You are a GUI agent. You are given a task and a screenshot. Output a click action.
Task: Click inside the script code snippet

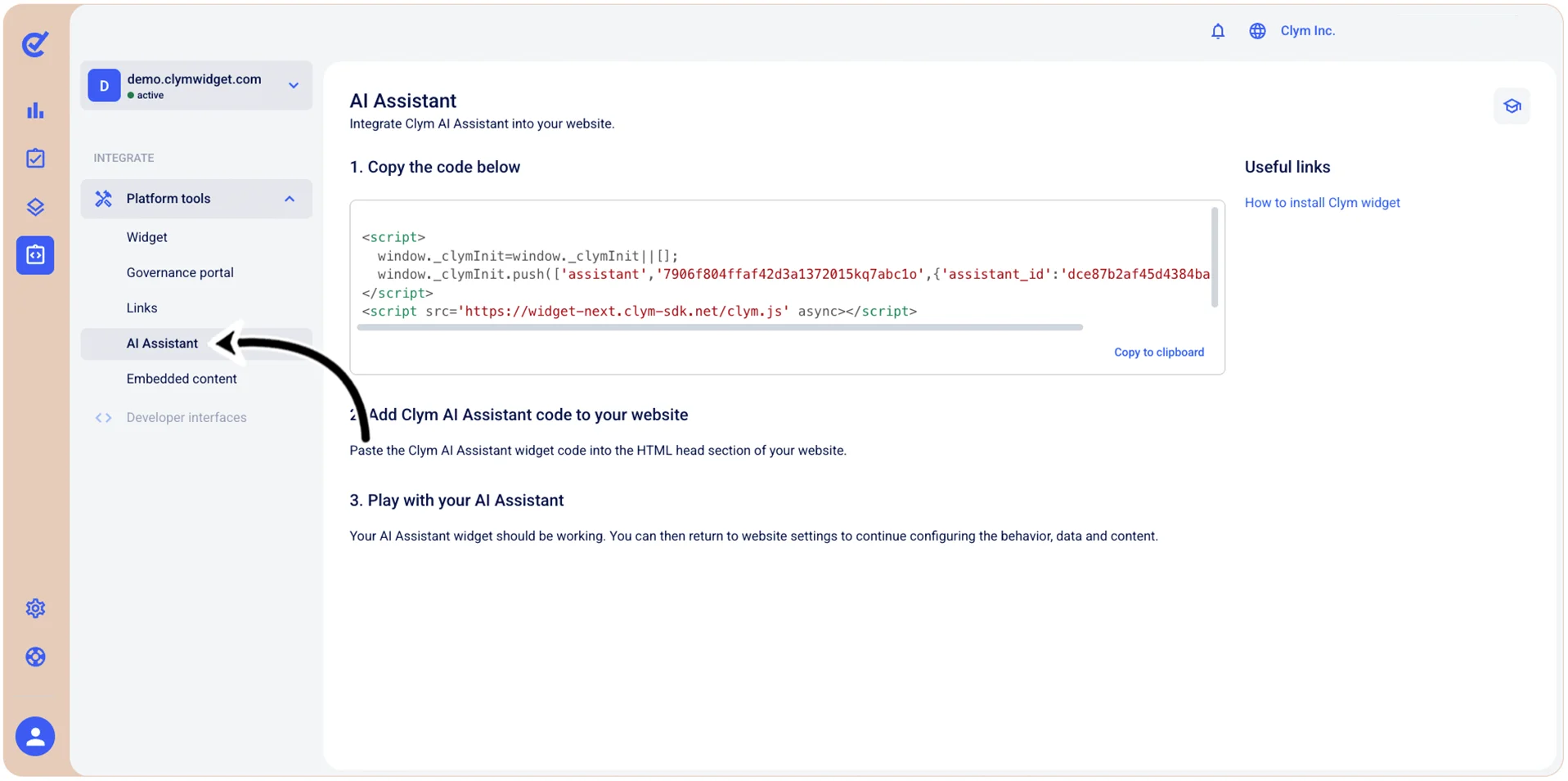pos(785,274)
